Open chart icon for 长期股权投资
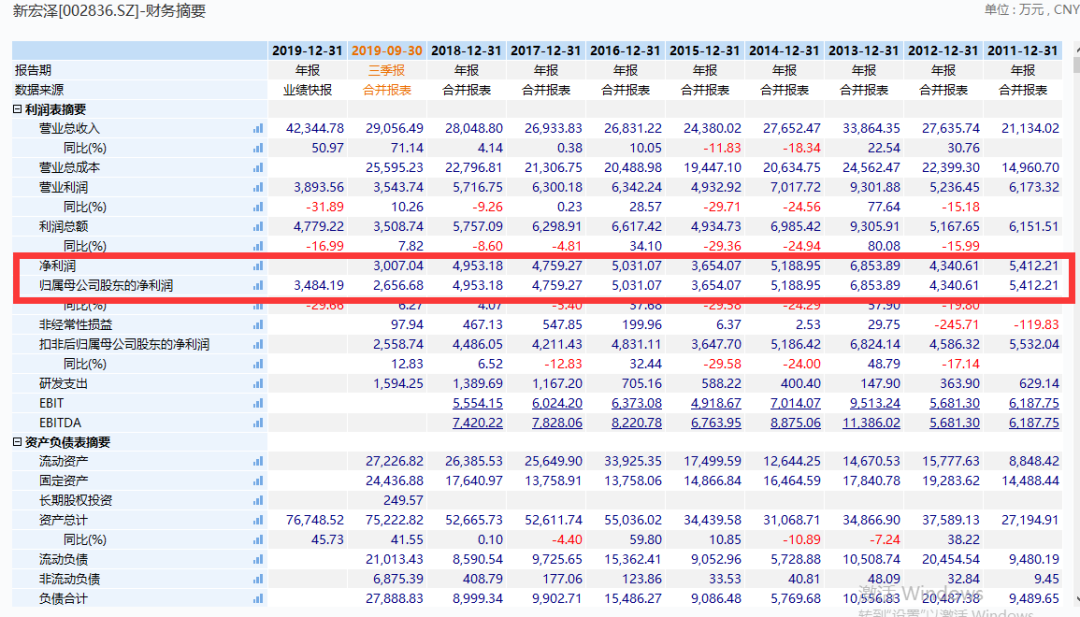The image size is (1080, 617). click(258, 501)
